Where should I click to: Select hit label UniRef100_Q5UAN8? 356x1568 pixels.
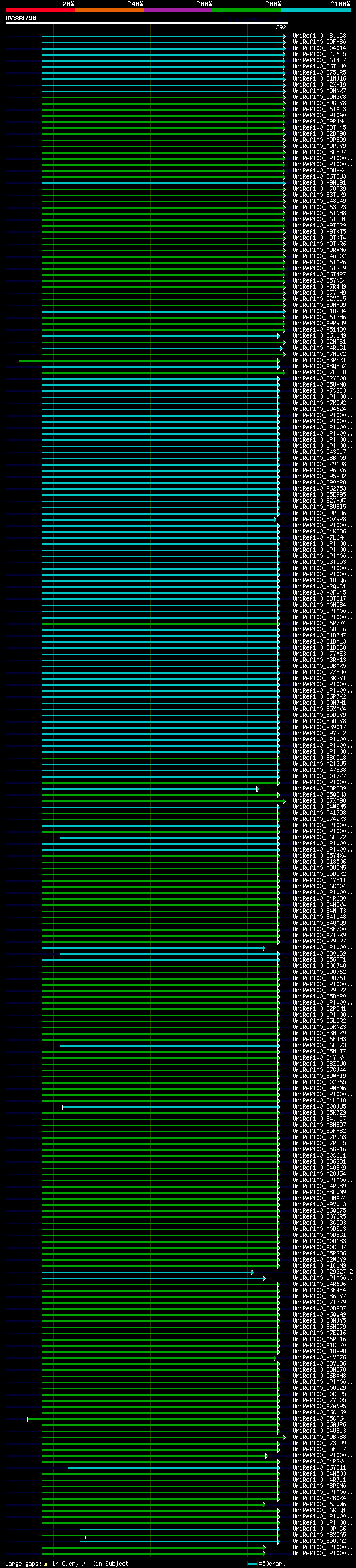click(319, 385)
